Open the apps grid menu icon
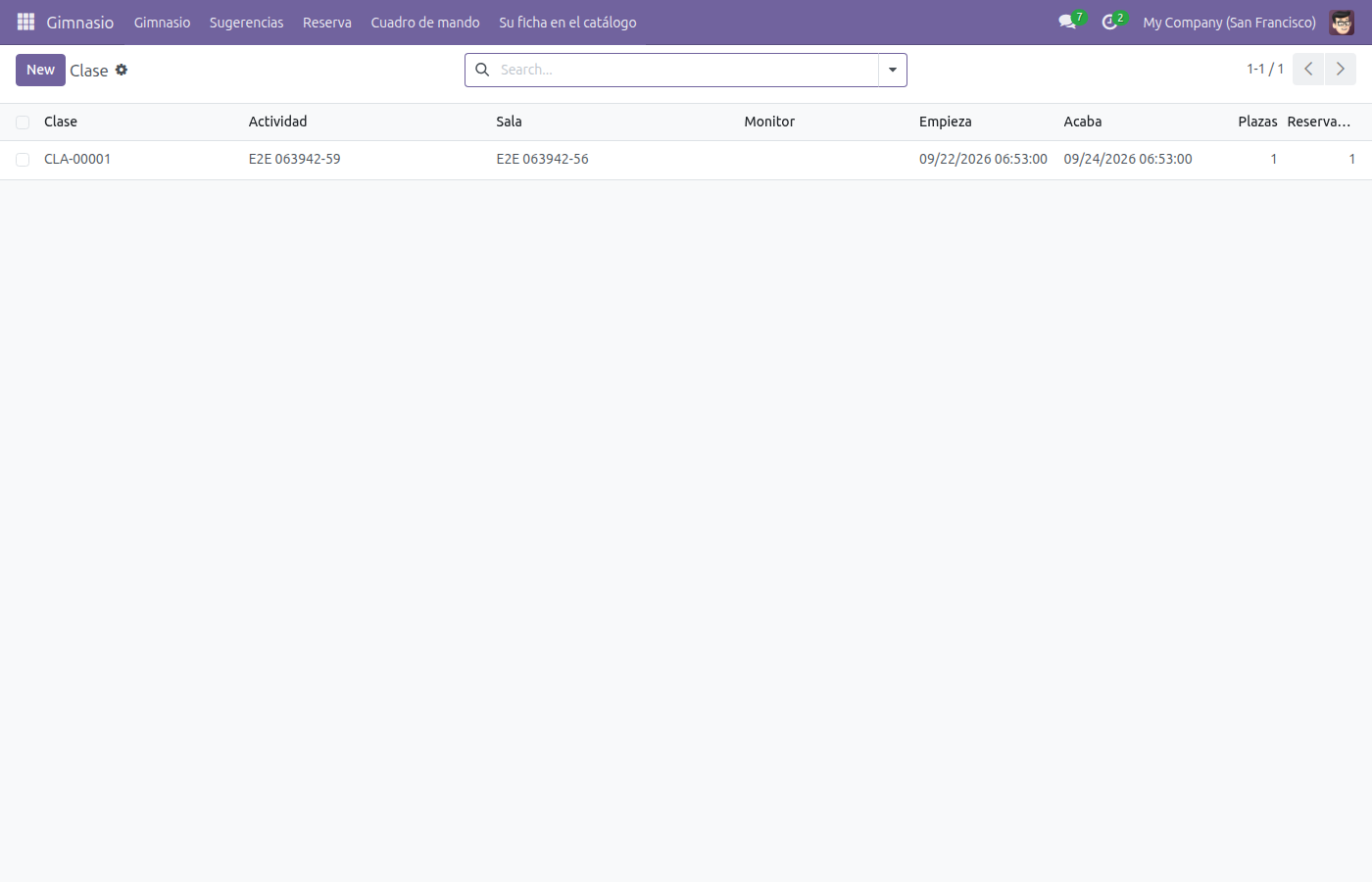This screenshot has height=882, width=1372. pyautogui.click(x=26, y=22)
